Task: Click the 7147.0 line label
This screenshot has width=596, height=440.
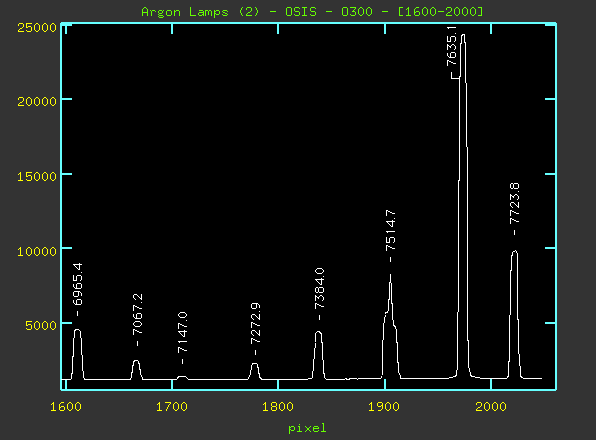Action: (x=182, y=332)
